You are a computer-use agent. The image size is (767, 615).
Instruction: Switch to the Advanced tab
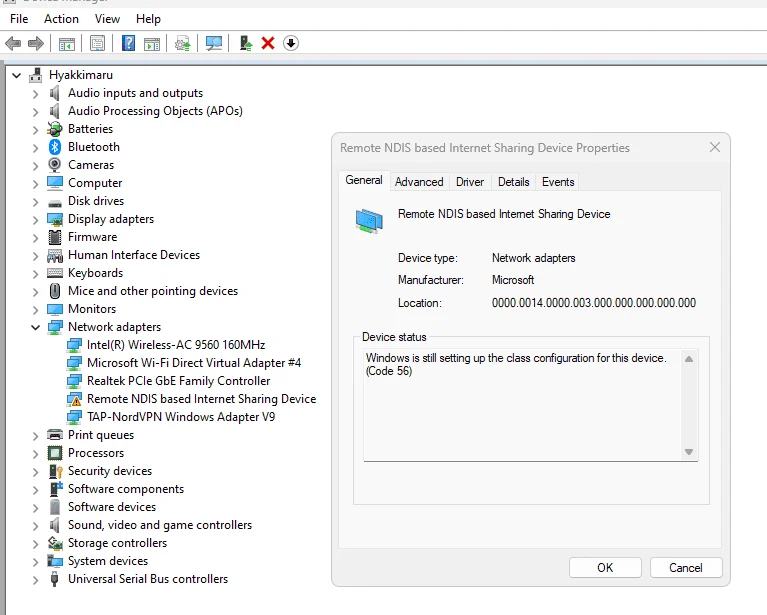419,182
